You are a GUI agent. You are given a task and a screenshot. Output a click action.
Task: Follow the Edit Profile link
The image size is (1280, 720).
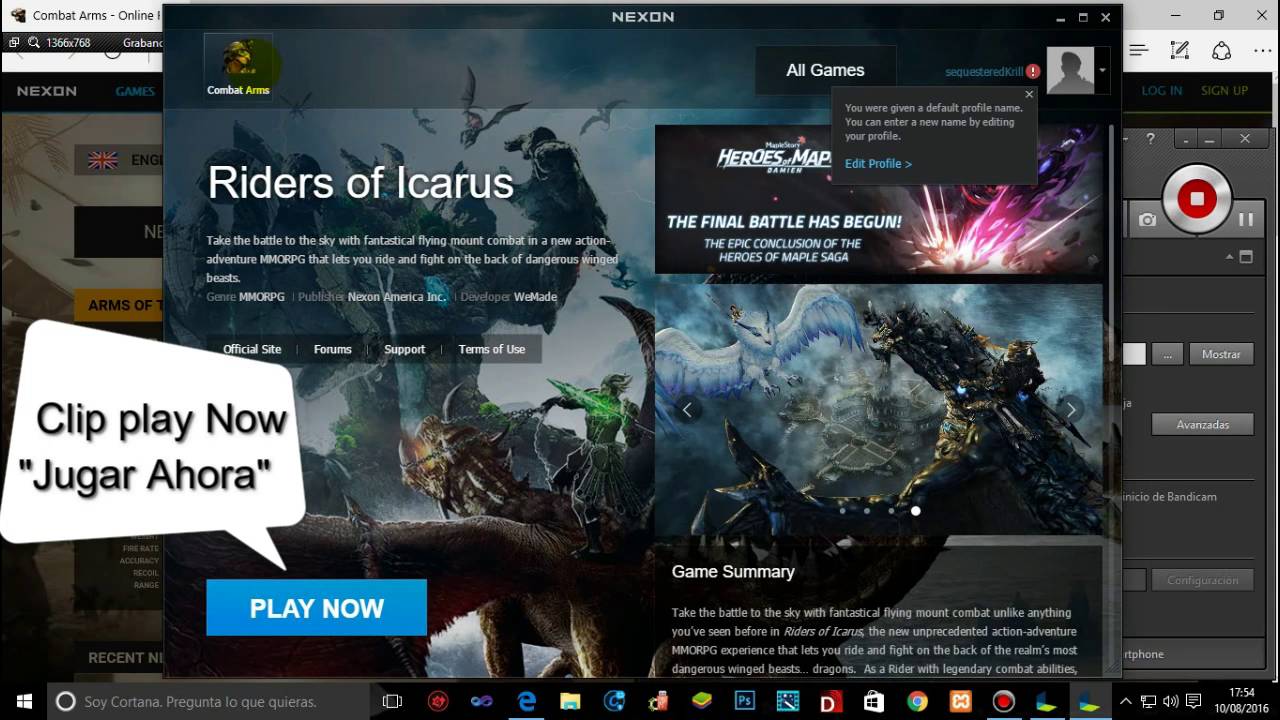(x=878, y=164)
